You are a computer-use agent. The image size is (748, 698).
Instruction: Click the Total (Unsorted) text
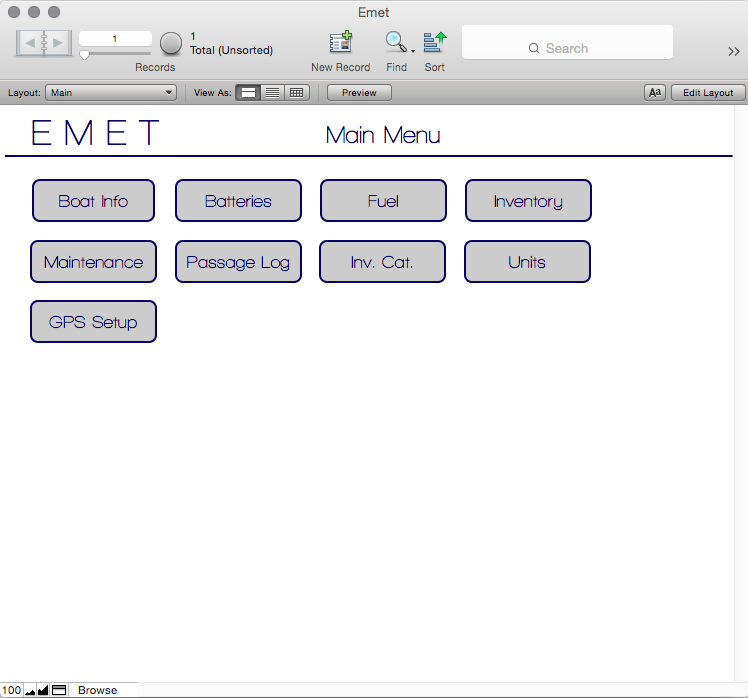231,50
